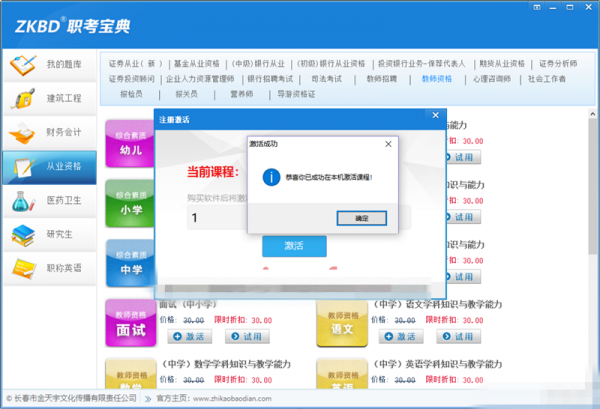This screenshot has height=409, width=600.
Task: Select 建筑工程 sidebar category
Action: tap(50, 98)
